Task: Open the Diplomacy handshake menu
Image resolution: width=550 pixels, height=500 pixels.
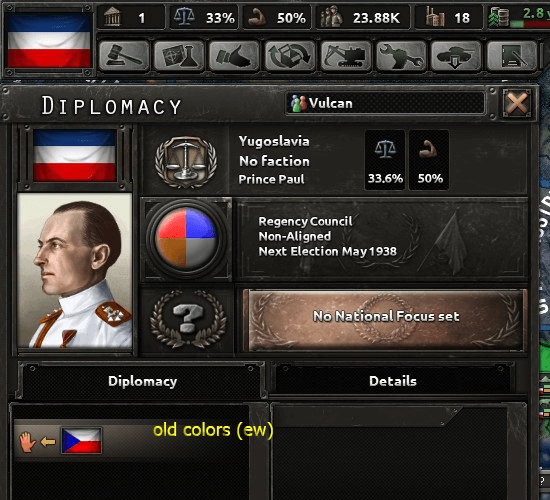Action: (234, 56)
